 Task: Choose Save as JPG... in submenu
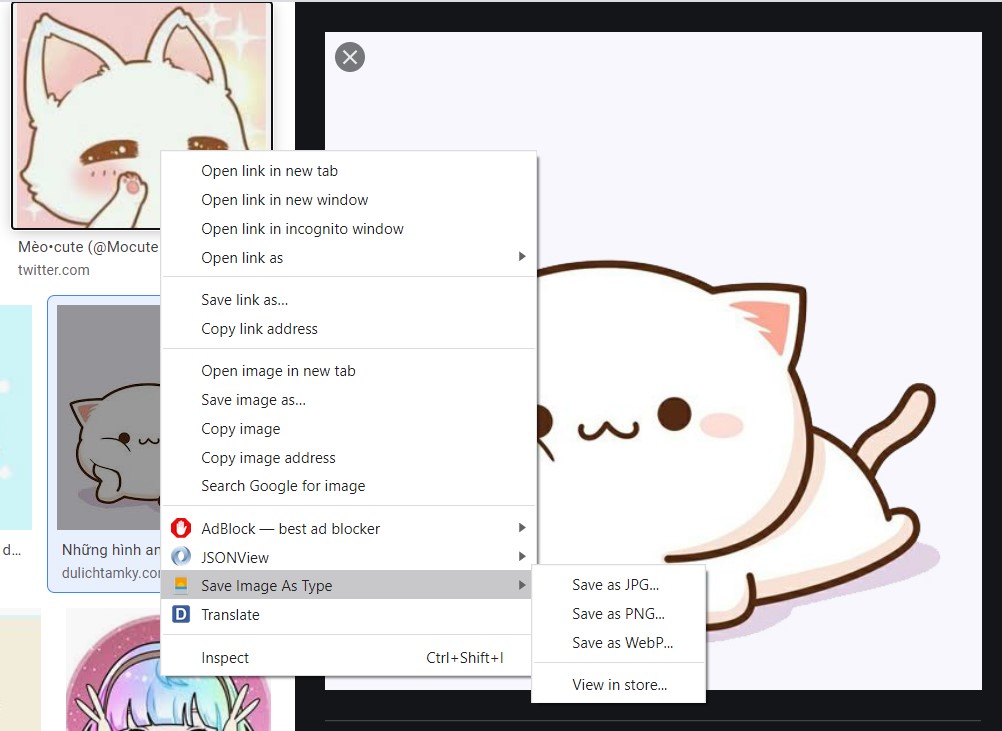click(619, 585)
